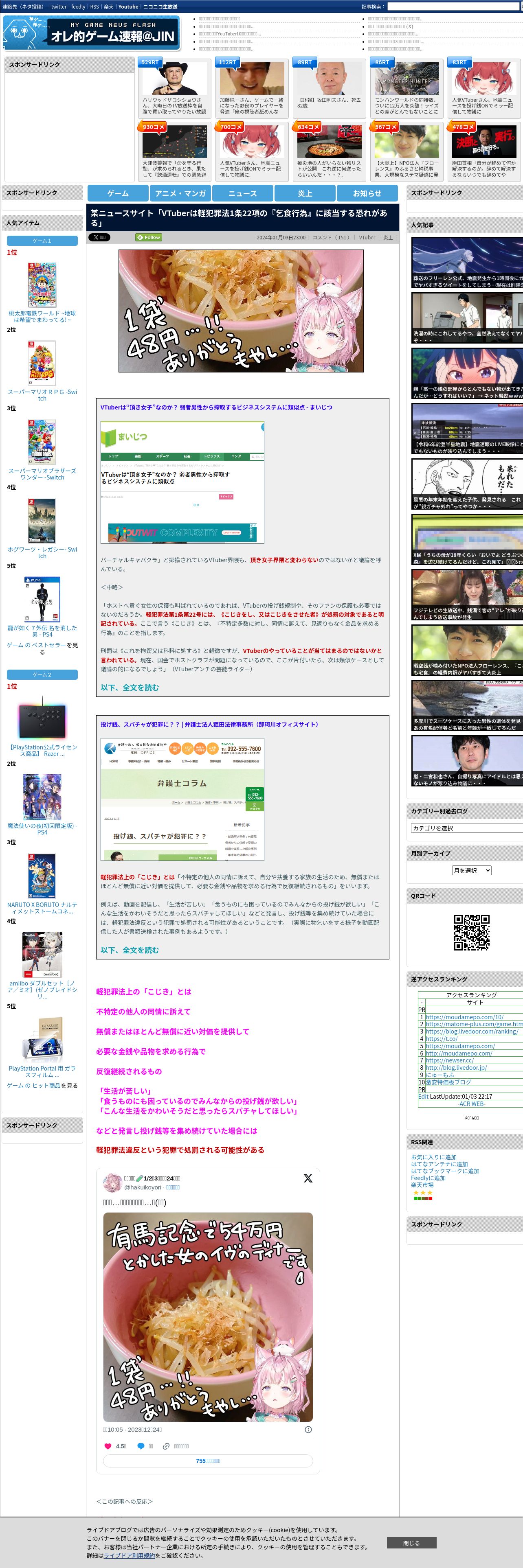
Task: Click the まいじつ article headline link
Action: [x=216, y=407]
